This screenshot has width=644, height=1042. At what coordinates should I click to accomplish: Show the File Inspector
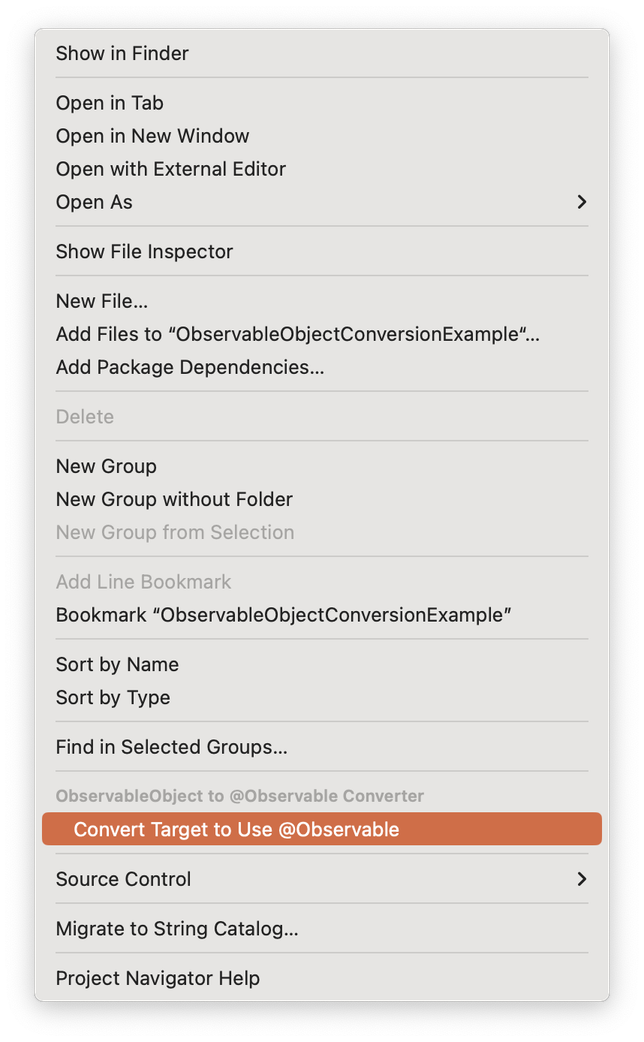tap(143, 251)
